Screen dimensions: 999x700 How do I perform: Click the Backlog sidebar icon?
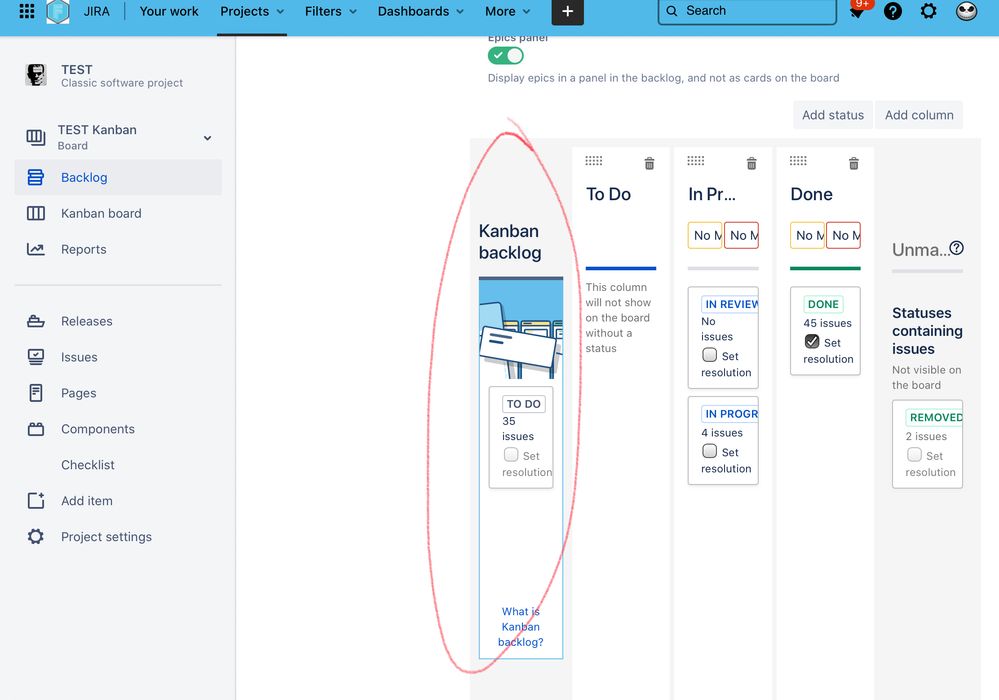36,177
